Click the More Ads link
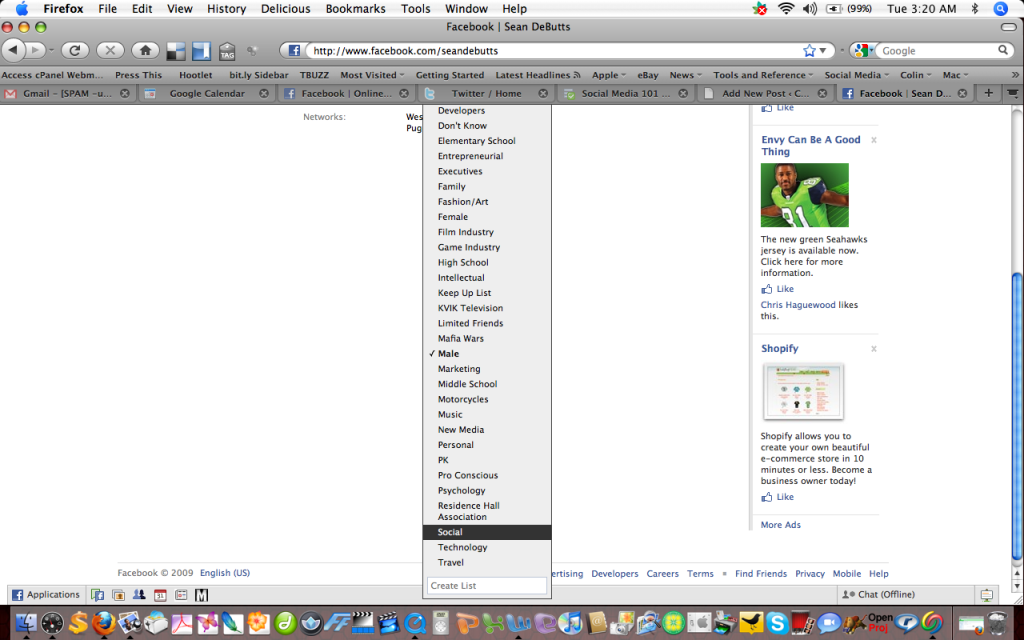 click(x=780, y=525)
